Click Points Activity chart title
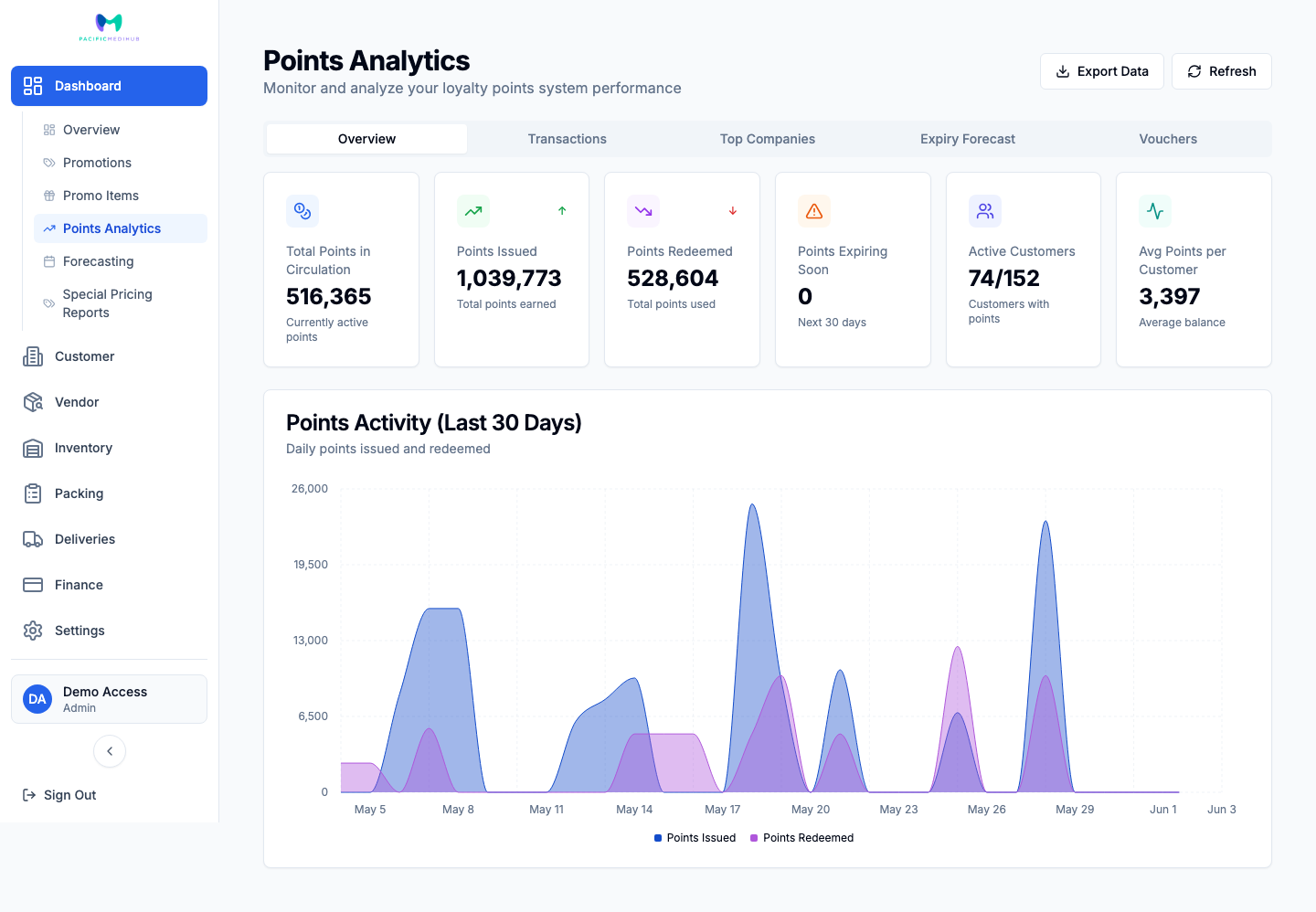 point(434,423)
